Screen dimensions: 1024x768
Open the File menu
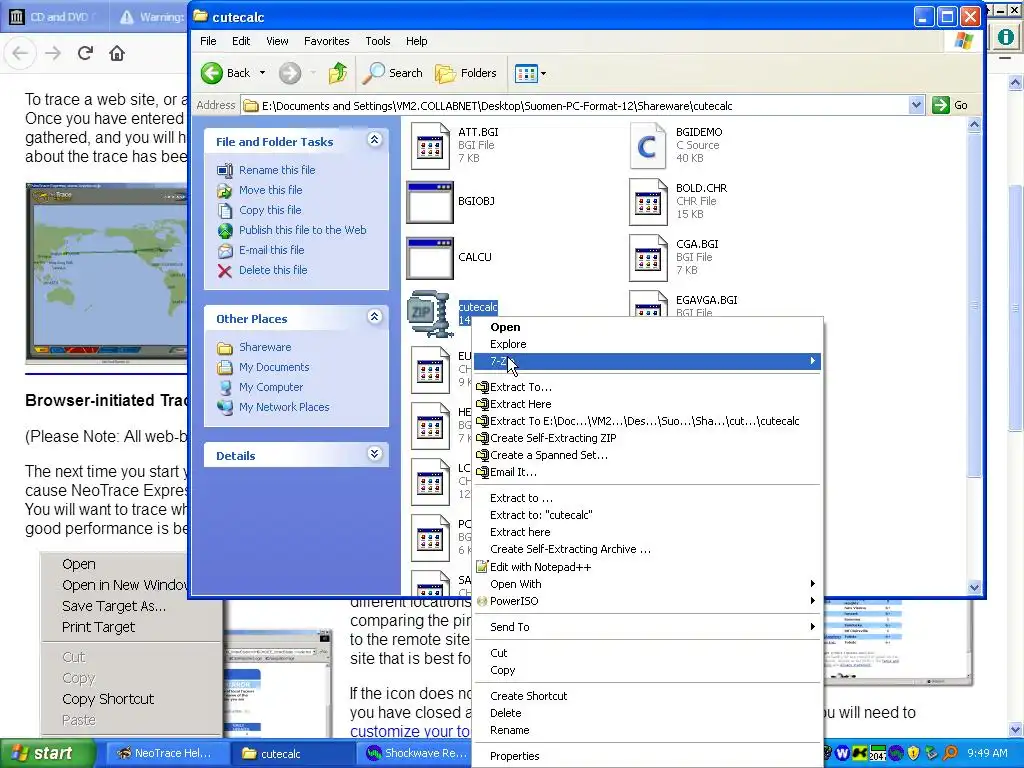click(208, 41)
